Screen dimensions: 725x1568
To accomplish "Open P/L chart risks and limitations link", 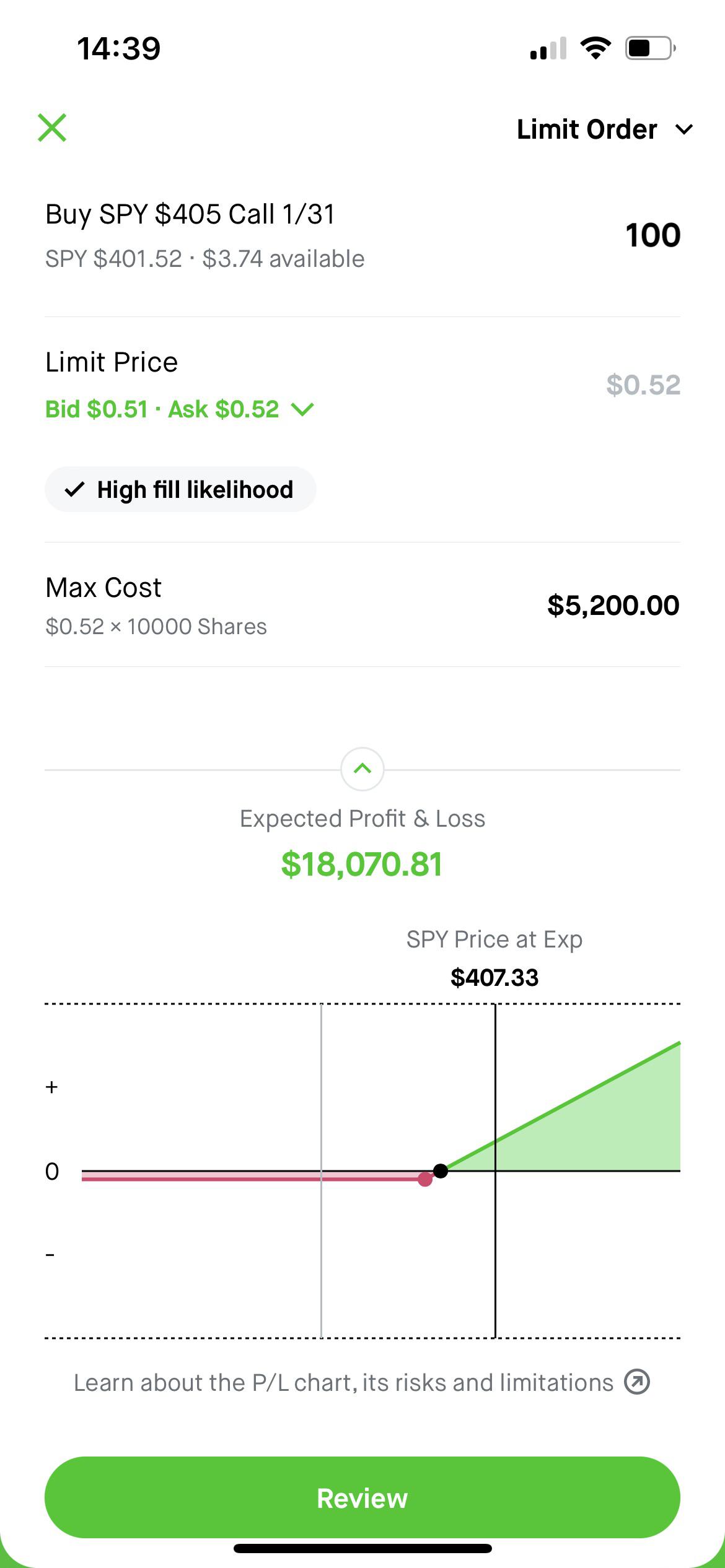I will (x=344, y=1382).
